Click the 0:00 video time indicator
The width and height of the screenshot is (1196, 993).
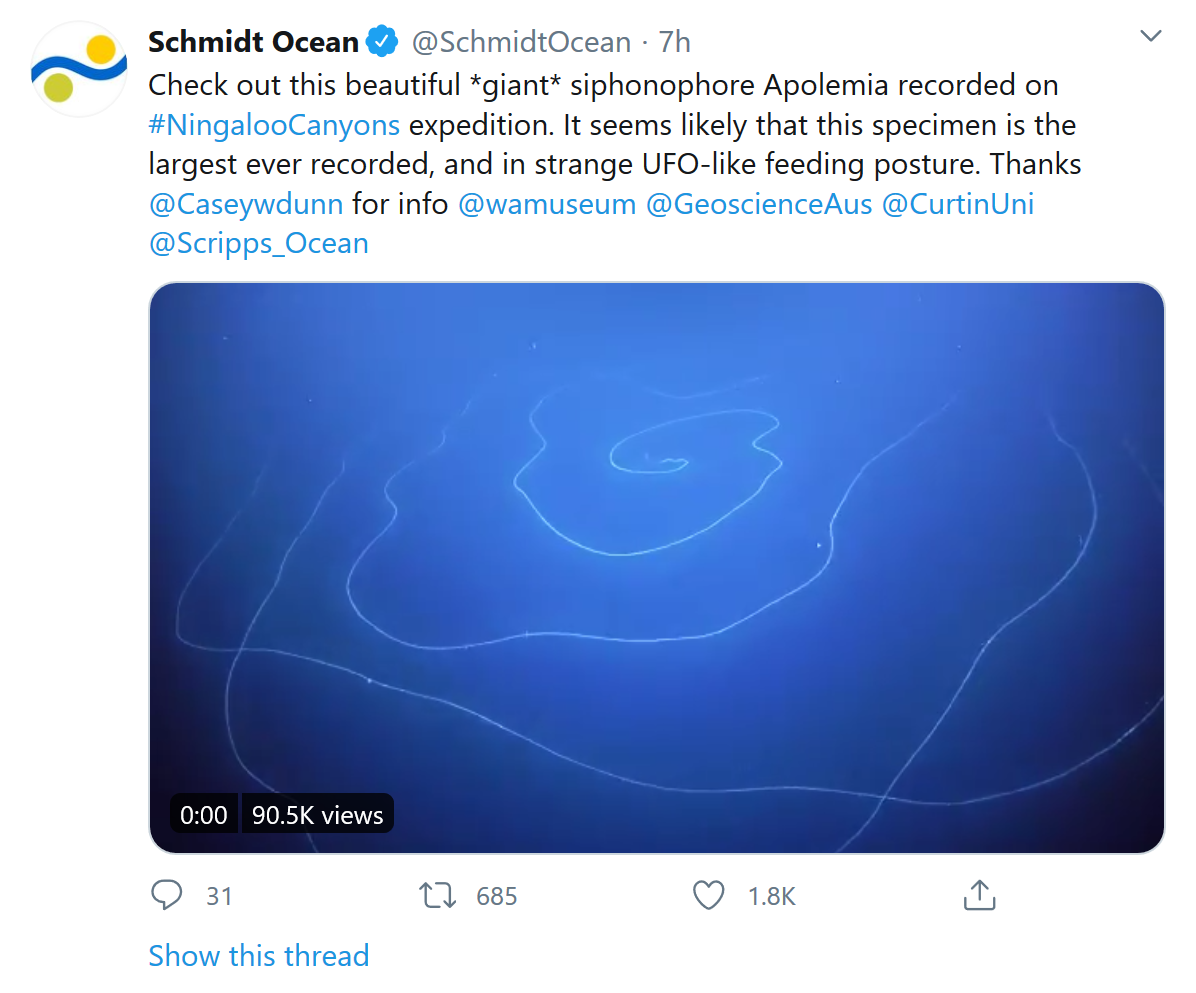204,814
